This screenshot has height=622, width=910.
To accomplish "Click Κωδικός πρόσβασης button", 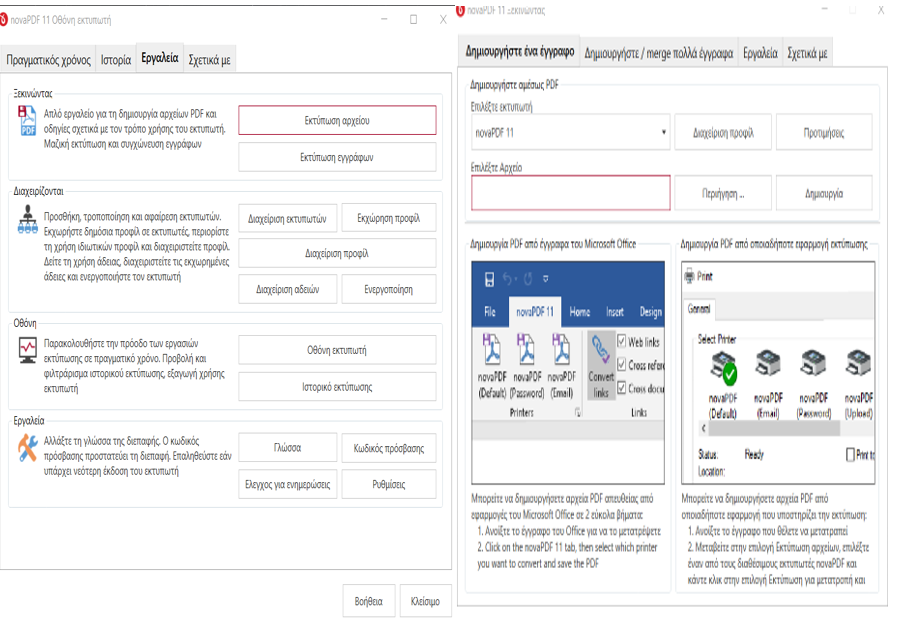I will click(x=388, y=448).
